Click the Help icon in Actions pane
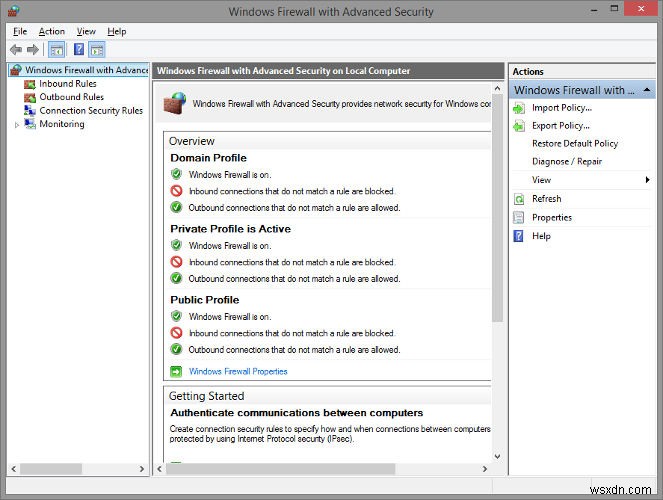The height and width of the screenshot is (500, 663). (518, 236)
